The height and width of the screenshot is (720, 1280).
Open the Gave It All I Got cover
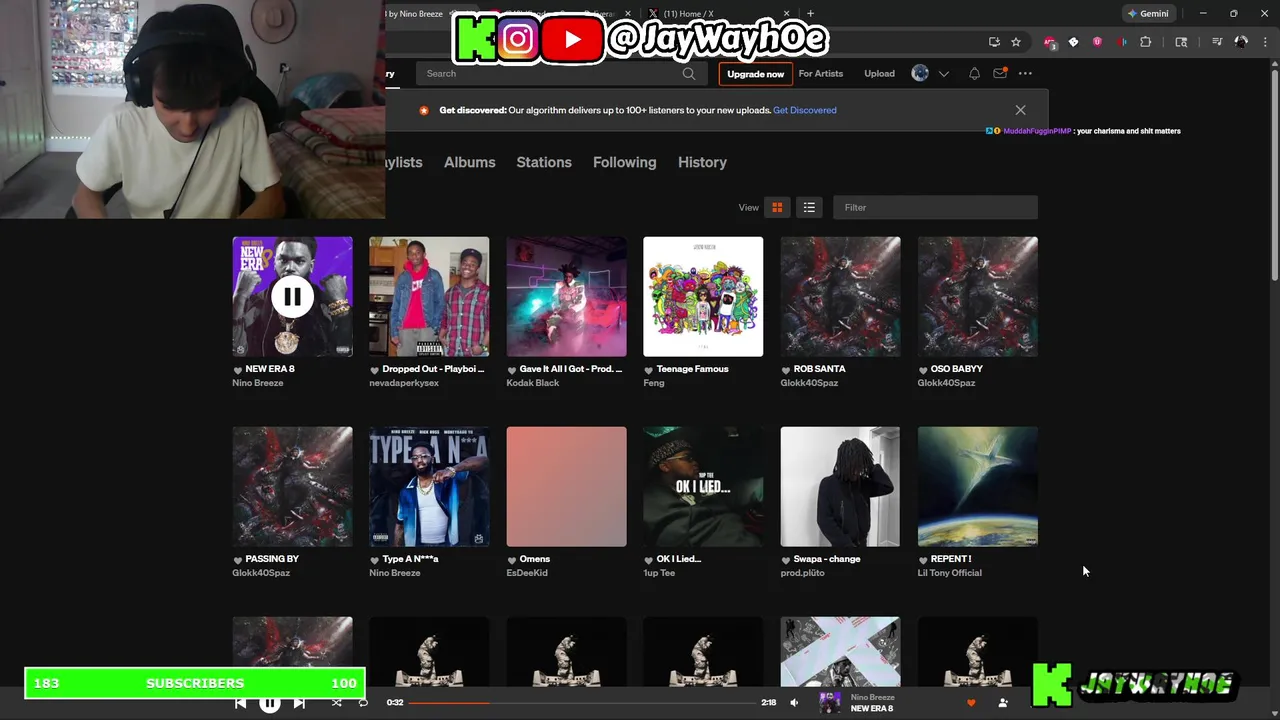pyautogui.click(x=566, y=296)
